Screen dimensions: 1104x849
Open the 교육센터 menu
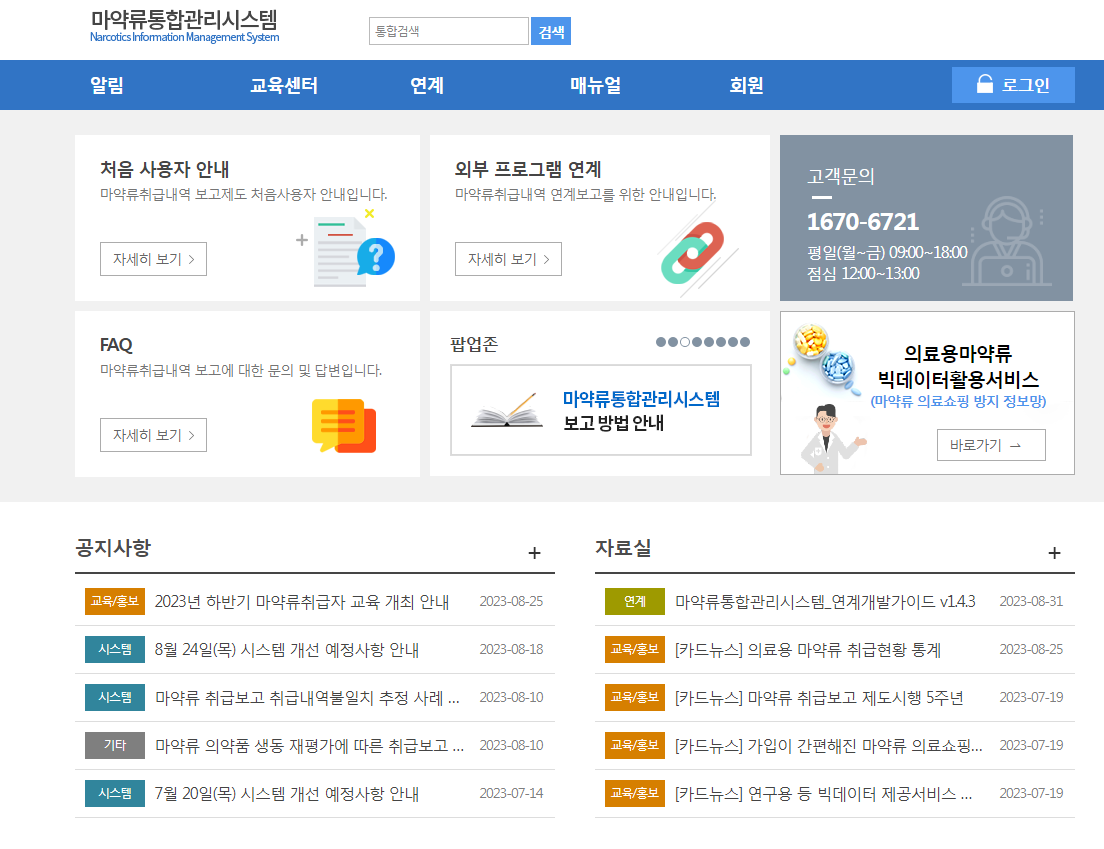283,85
